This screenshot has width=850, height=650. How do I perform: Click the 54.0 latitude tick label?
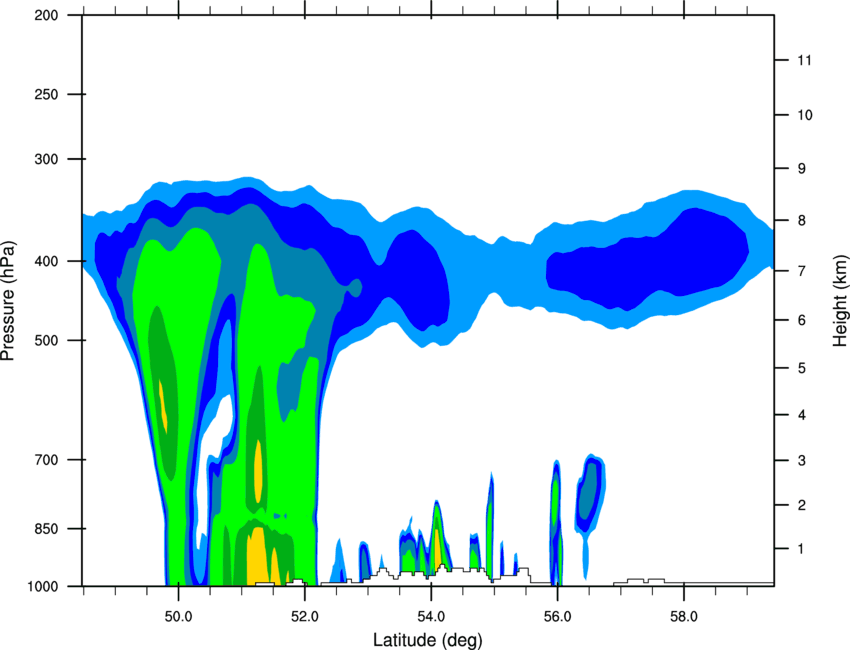pos(431,617)
